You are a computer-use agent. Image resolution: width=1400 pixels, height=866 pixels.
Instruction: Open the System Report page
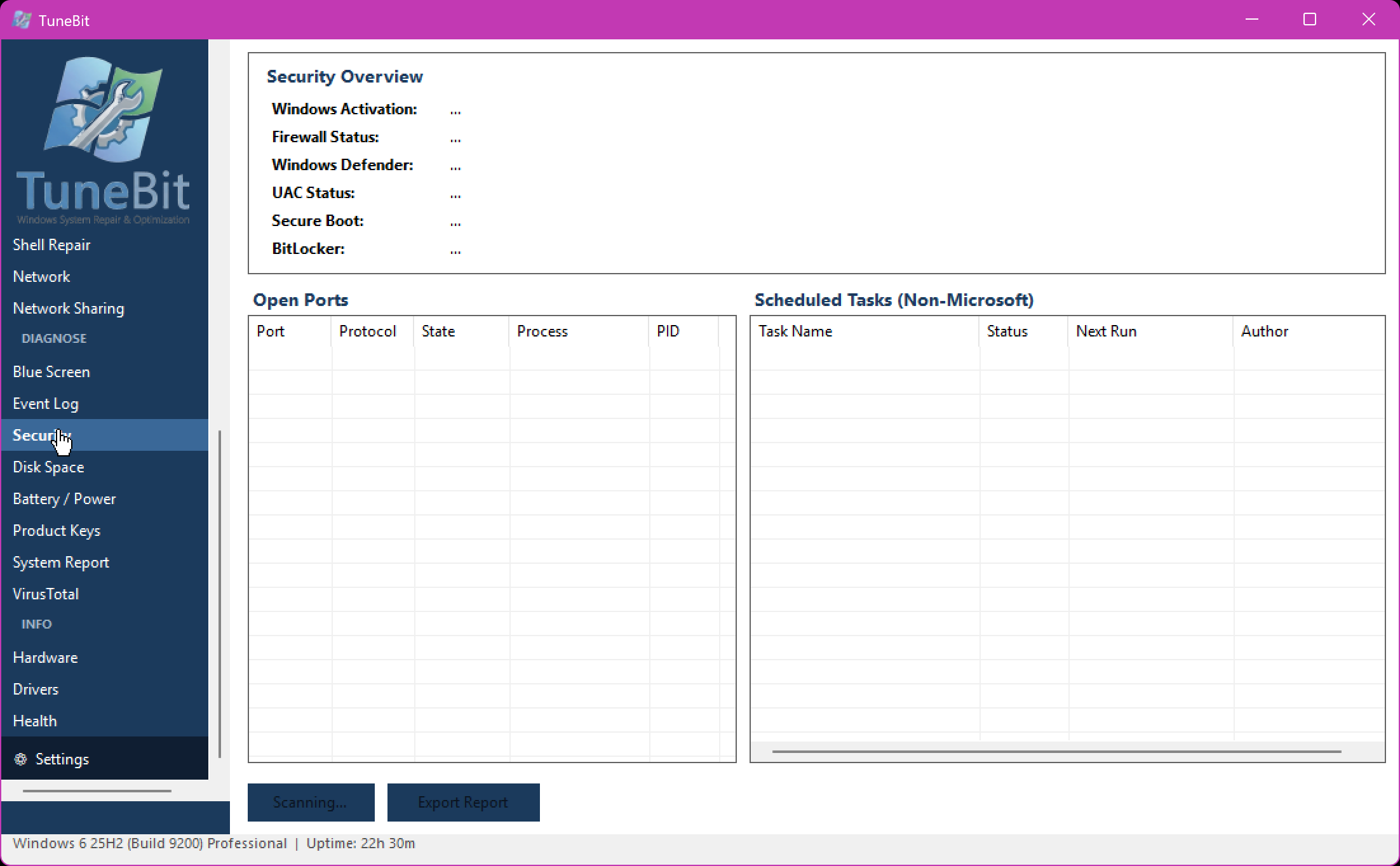point(105,563)
